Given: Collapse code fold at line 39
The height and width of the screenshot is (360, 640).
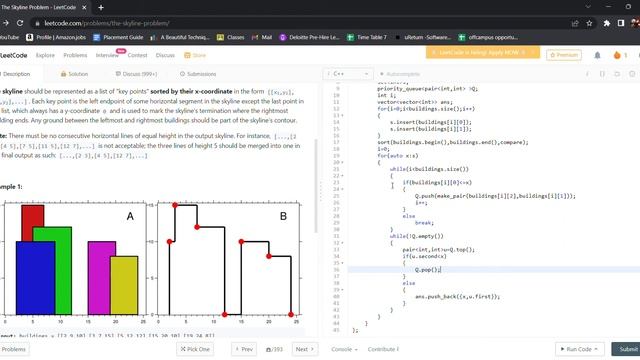Looking at the screenshot, I should [342, 290].
